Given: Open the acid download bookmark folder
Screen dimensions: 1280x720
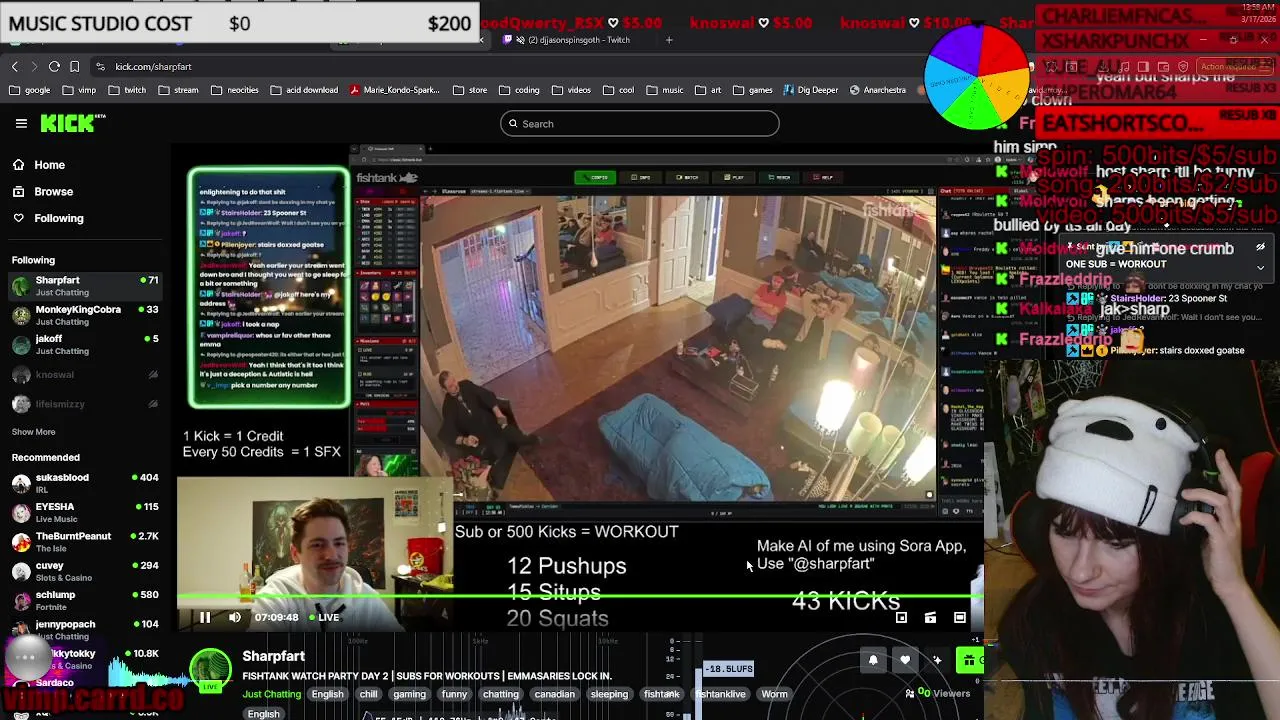Looking at the screenshot, I should click(x=304, y=90).
